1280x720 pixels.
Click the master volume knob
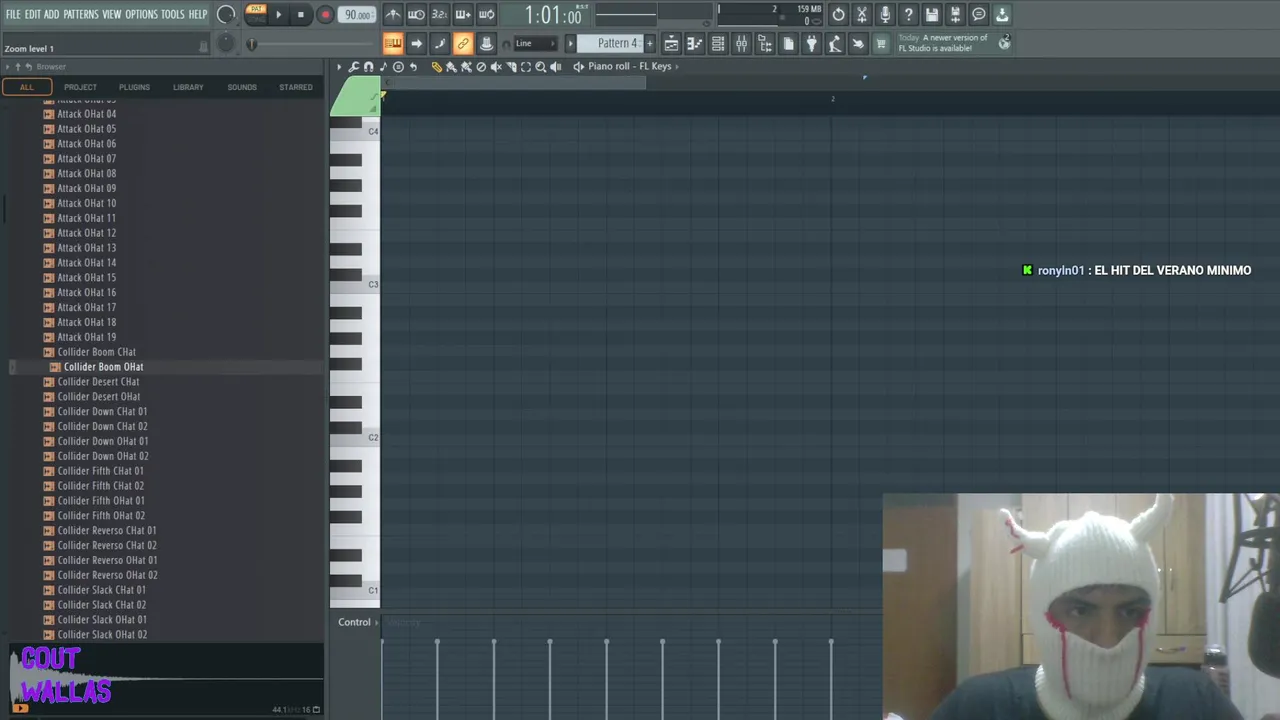[226, 14]
